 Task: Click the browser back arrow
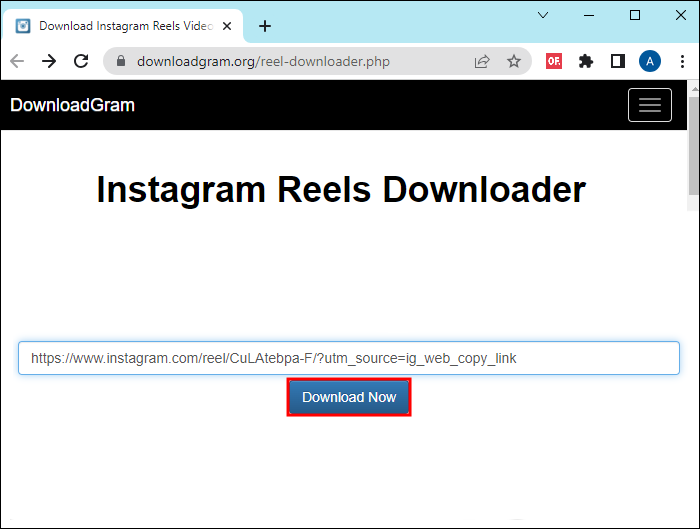[x=17, y=61]
